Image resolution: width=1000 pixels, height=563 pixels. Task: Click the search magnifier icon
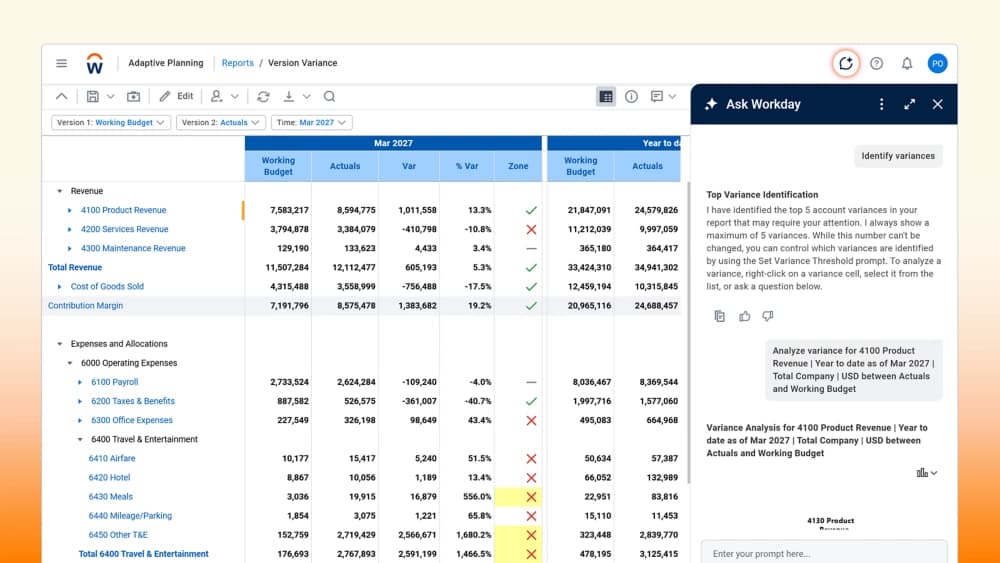329,96
